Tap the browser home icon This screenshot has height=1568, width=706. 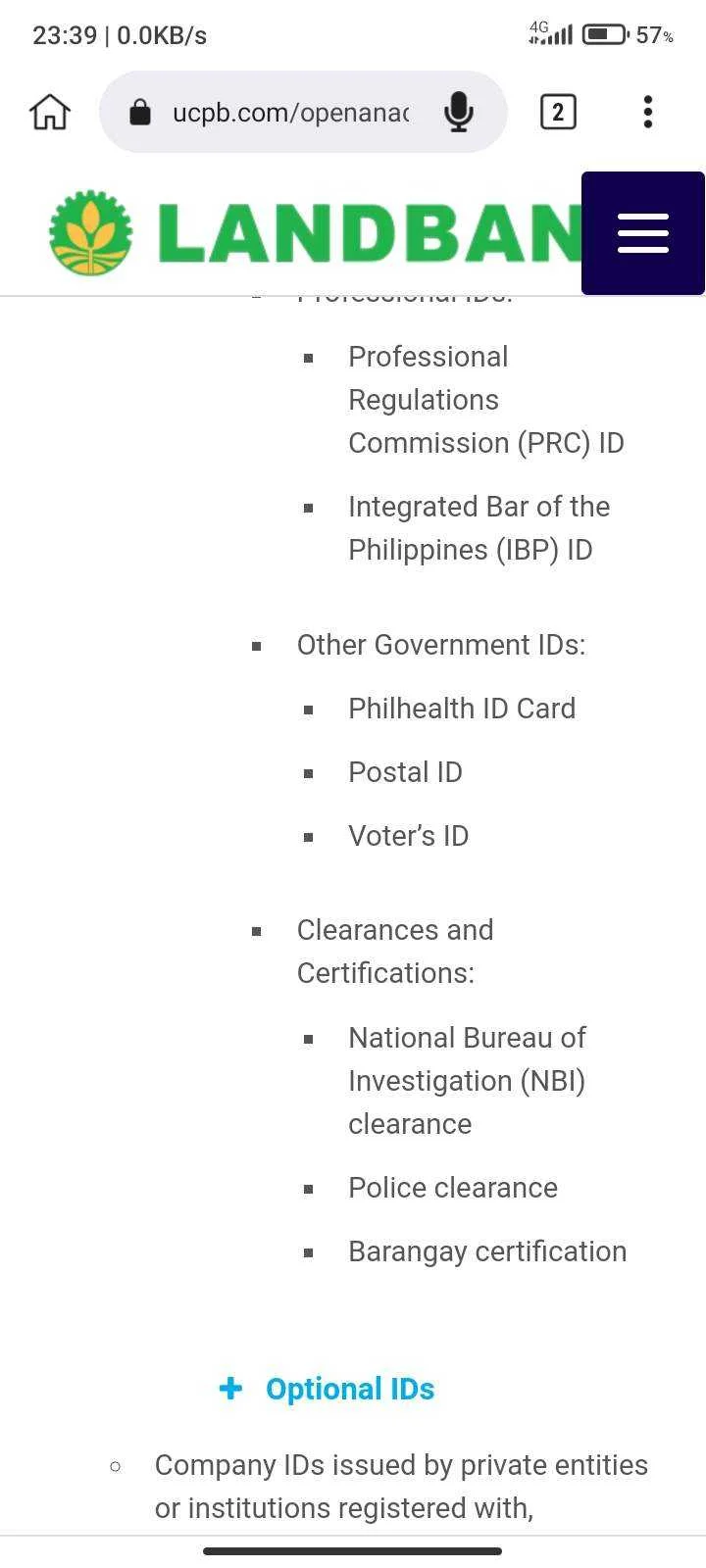pos(50,112)
